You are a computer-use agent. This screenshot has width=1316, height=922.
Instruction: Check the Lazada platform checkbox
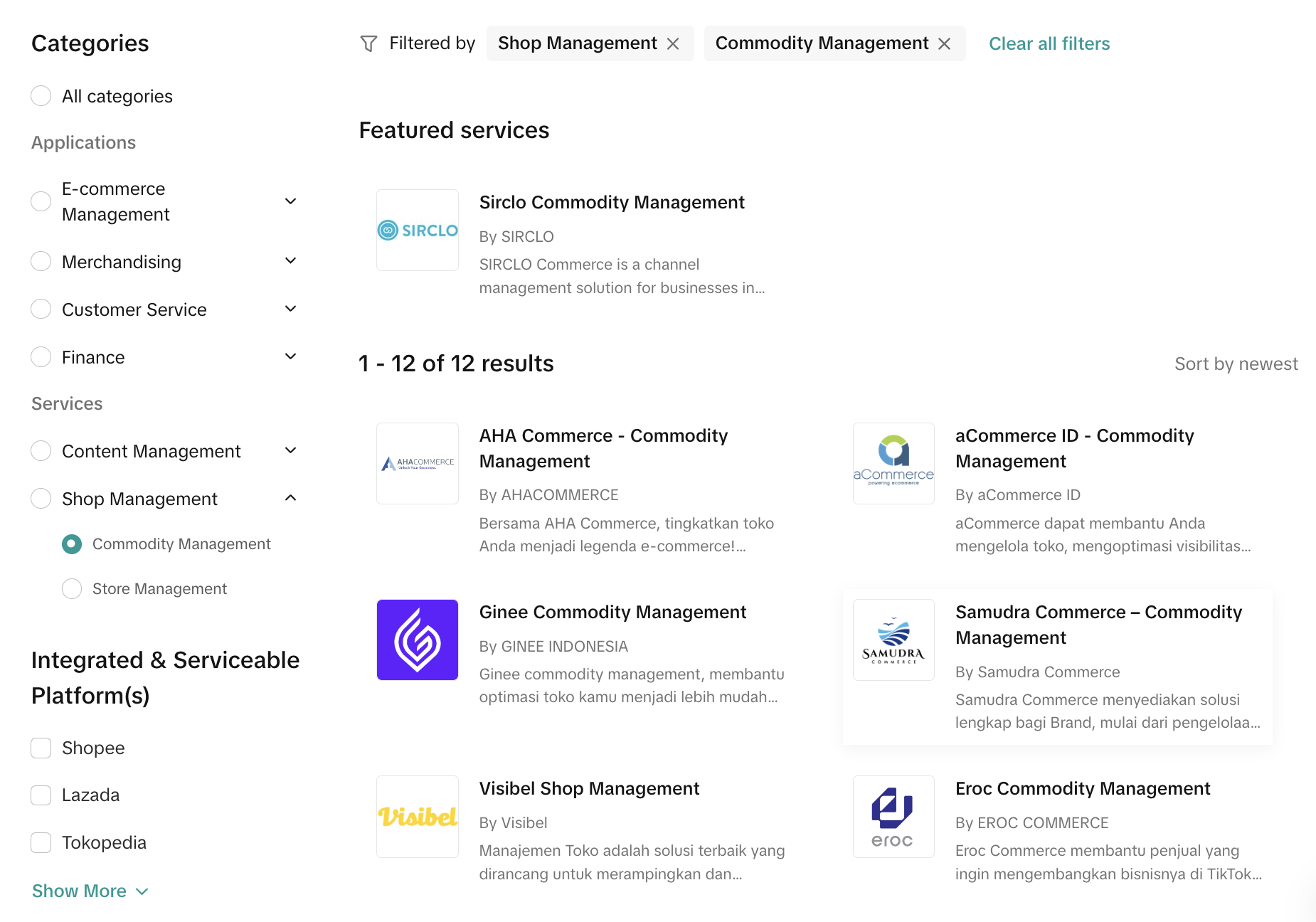click(41, 795)
